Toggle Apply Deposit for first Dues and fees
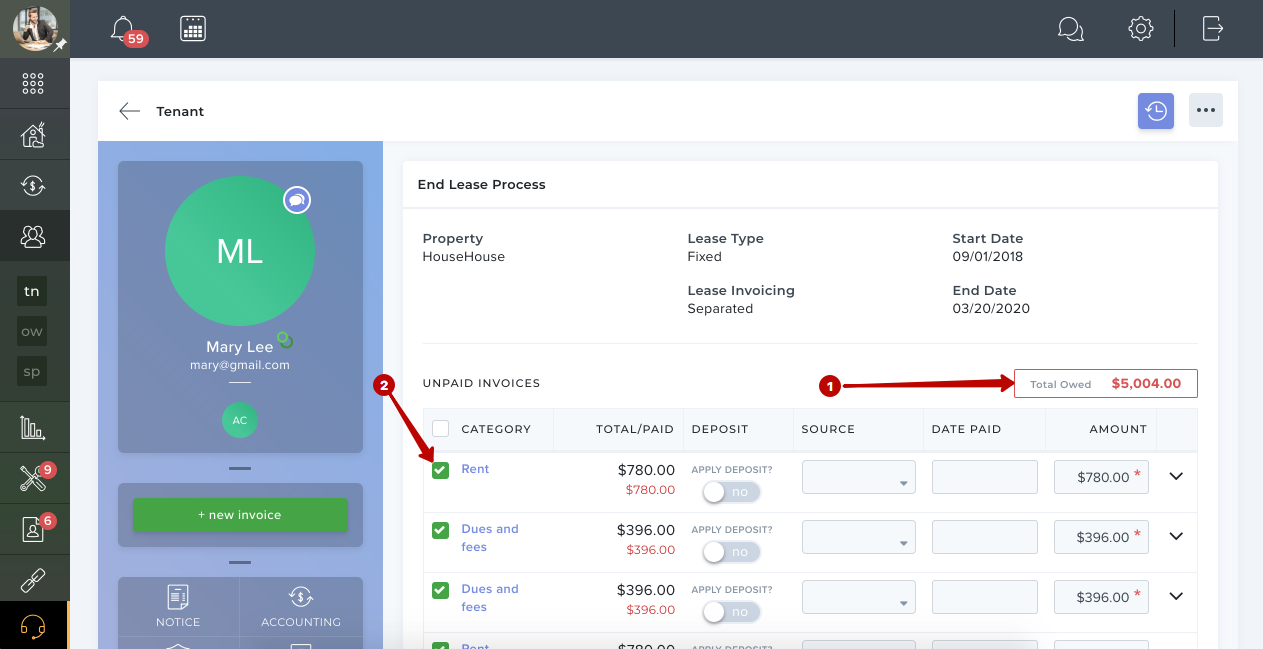Viewport: 1263px width, 649px height. [x=731, y=552]
